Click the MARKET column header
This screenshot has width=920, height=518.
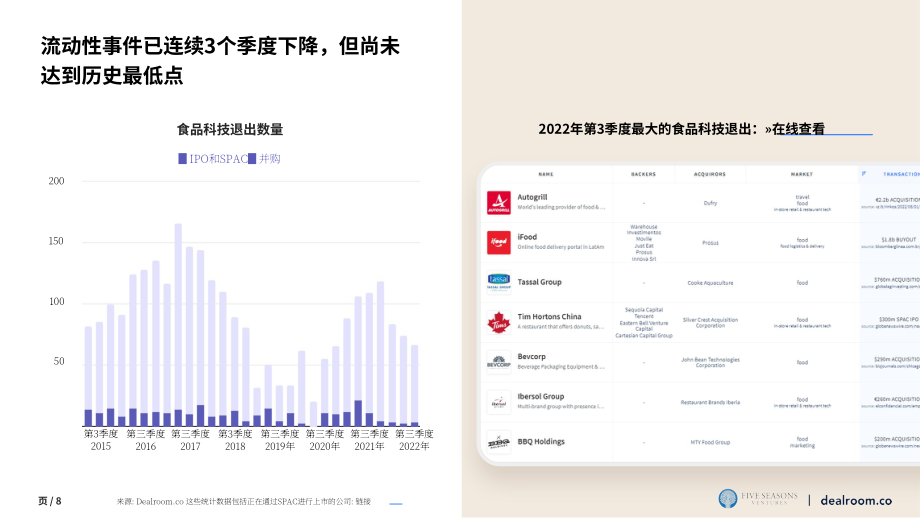(x=801, y=174)
